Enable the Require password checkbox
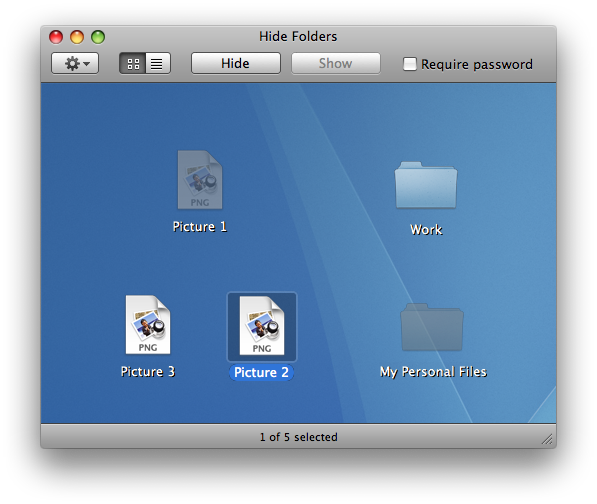Screen dimensions: 597x504 410,64
